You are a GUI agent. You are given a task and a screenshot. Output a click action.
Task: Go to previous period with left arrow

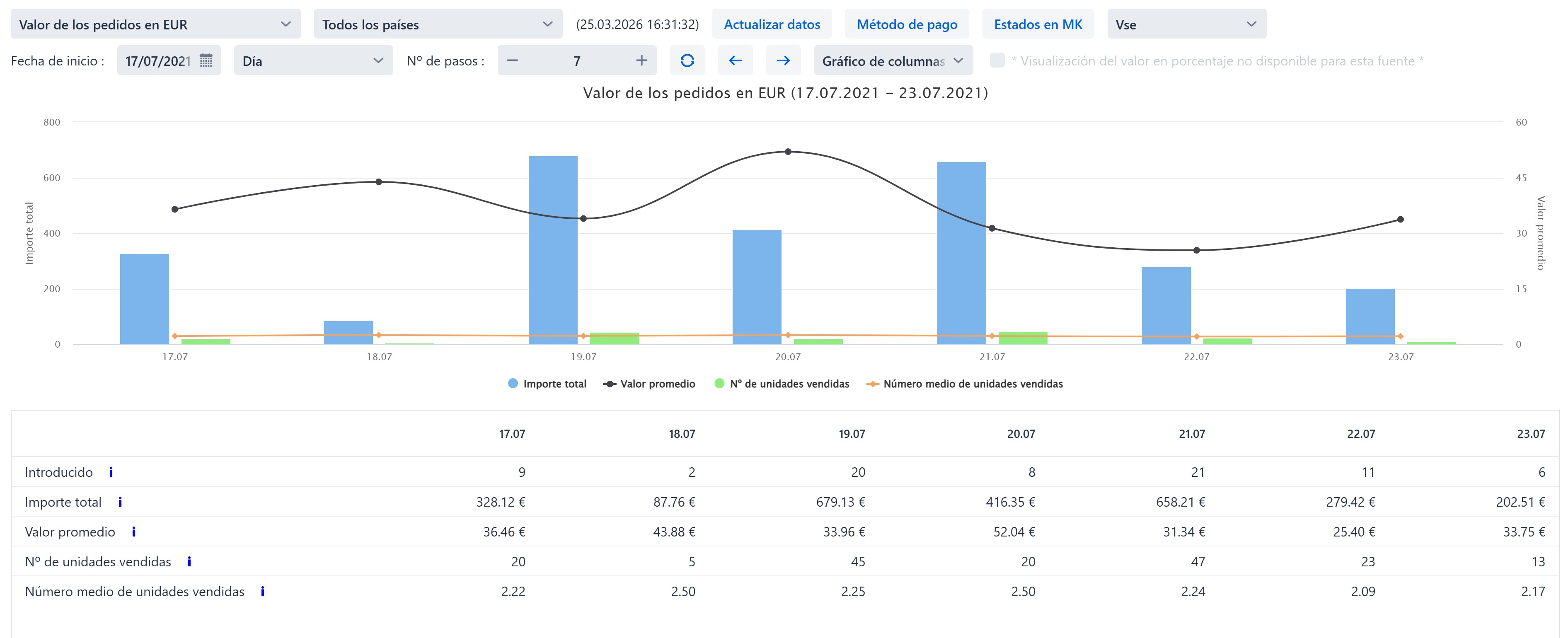pyautogui.click(x=735, y=60)
